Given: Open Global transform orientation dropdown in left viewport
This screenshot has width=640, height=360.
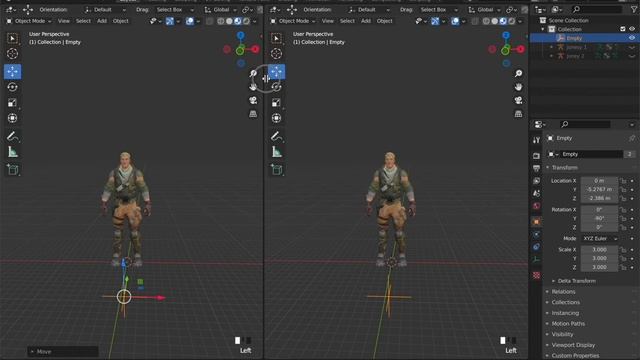Looking at the screenshot, I should pos(221,9).
